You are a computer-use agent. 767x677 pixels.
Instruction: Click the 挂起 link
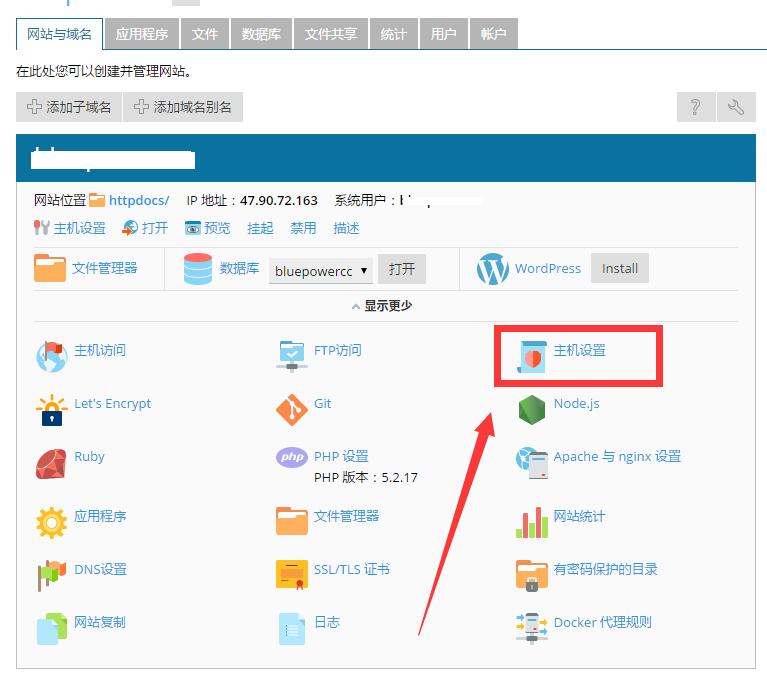click(x=260, y=228)
